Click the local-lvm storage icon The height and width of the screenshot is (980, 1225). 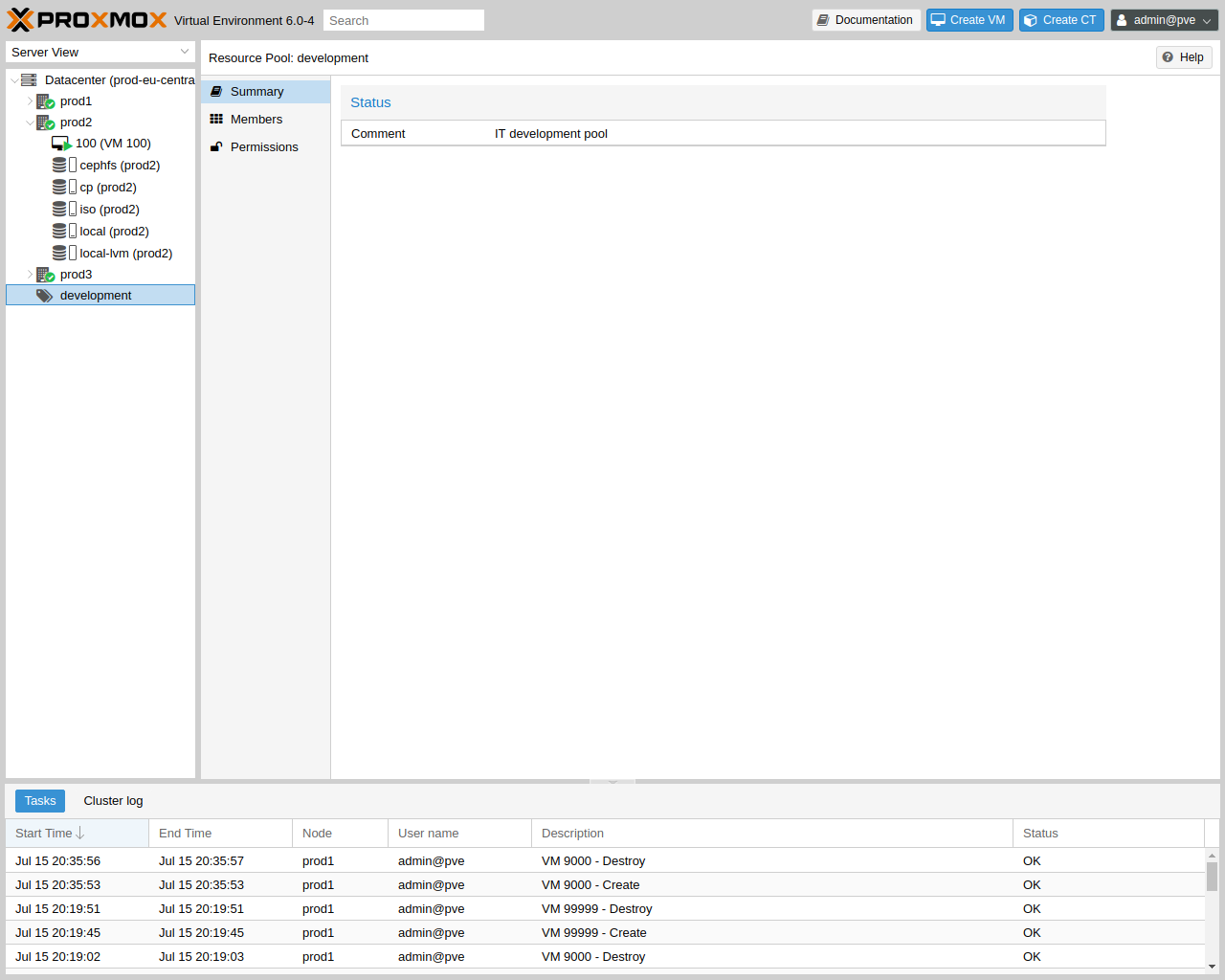pyautogui.click(x=60, y=254)
